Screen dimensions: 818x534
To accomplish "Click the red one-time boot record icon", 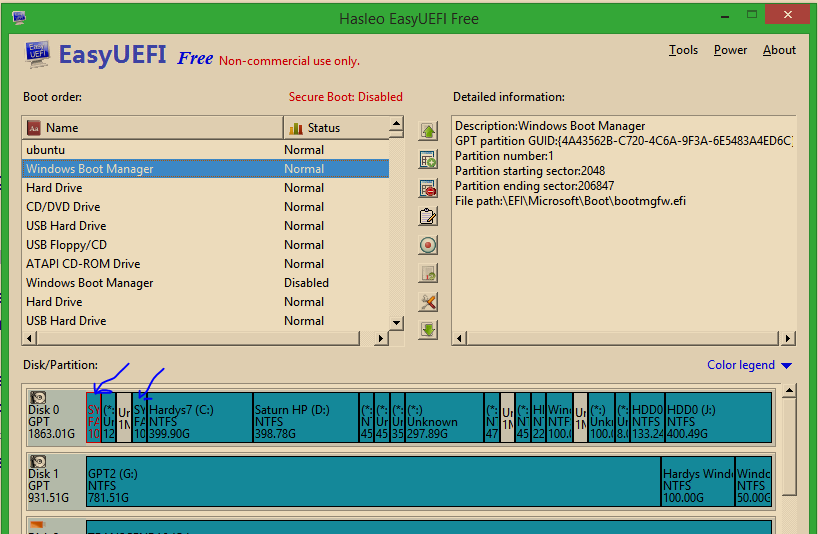I will point(428,245).
